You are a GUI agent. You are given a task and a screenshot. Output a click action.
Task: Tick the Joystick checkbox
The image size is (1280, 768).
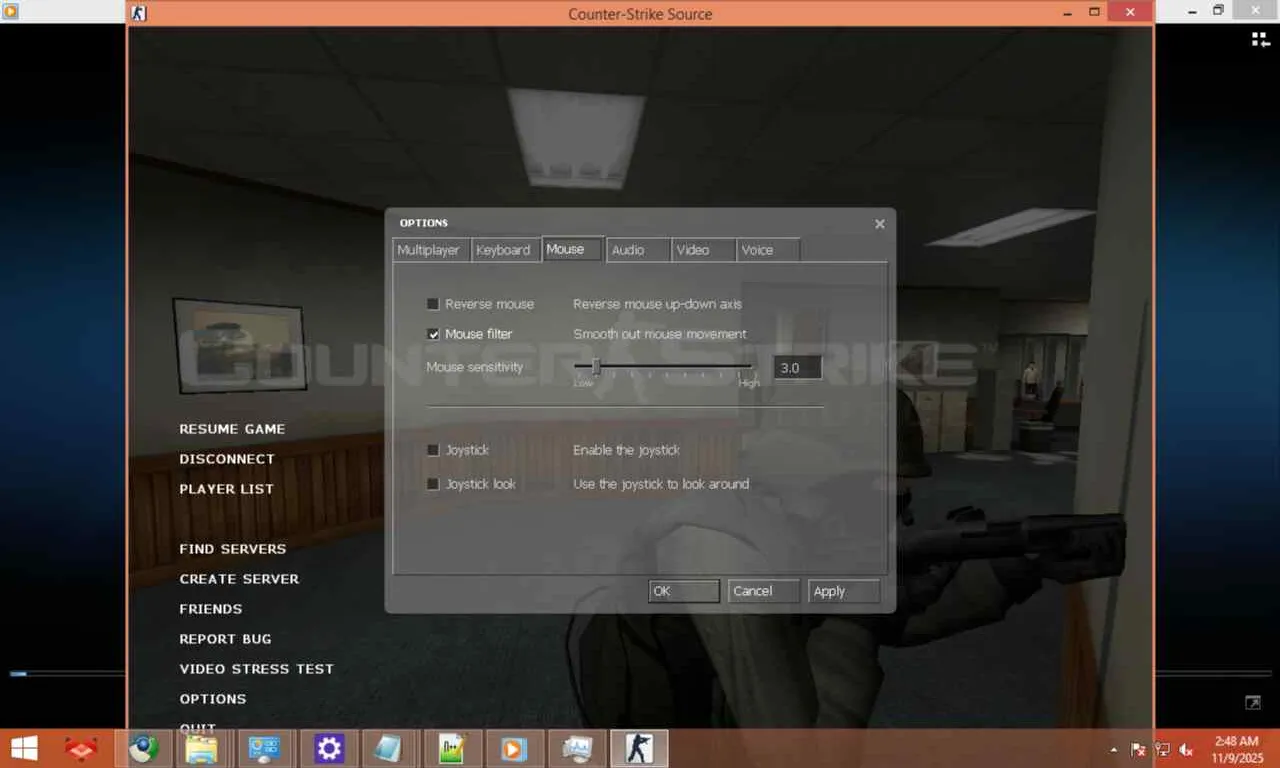433,450
